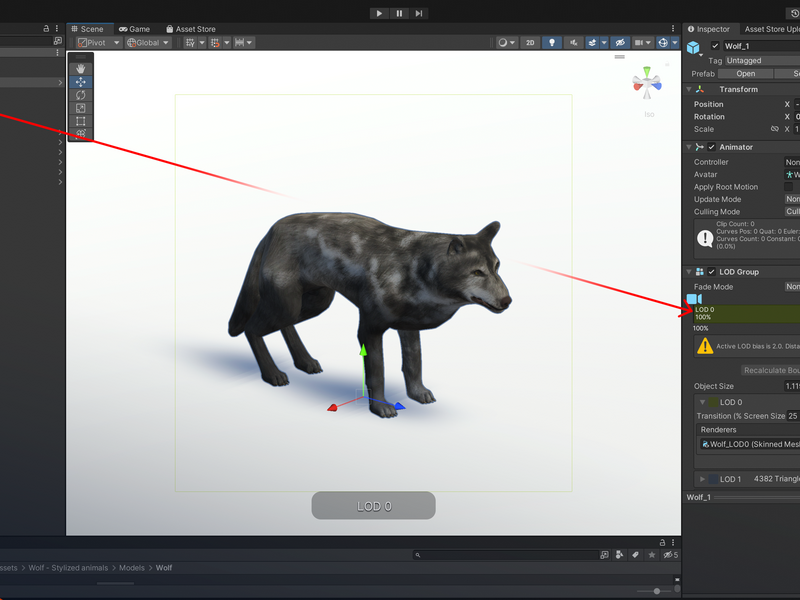Click the search by label tag icon
This screenshot has height=600, width=800.
635,555
